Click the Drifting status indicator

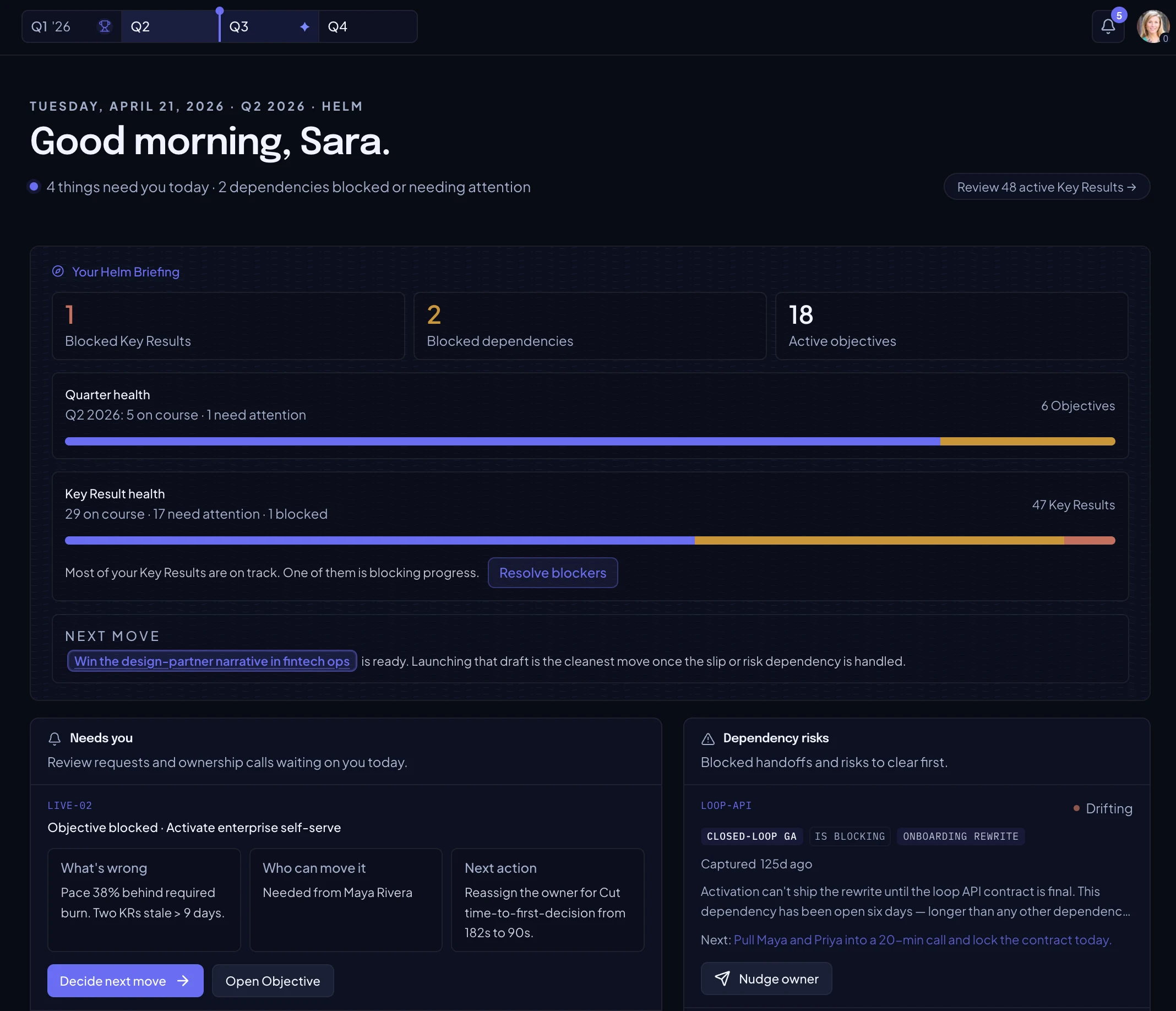[x=1103, y=808]
